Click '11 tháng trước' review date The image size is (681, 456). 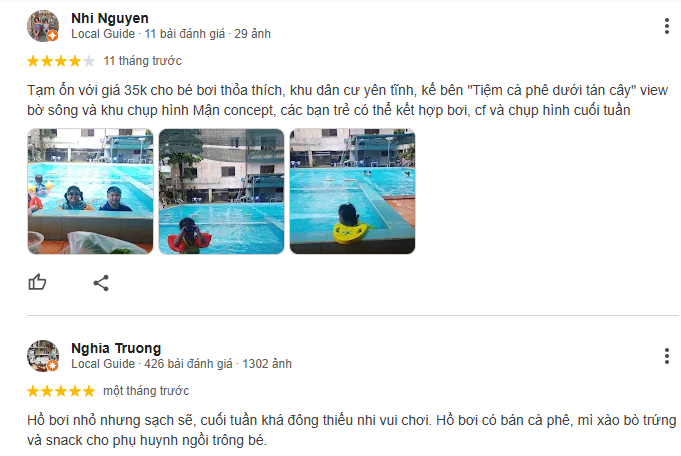click(x=142, y=61)
